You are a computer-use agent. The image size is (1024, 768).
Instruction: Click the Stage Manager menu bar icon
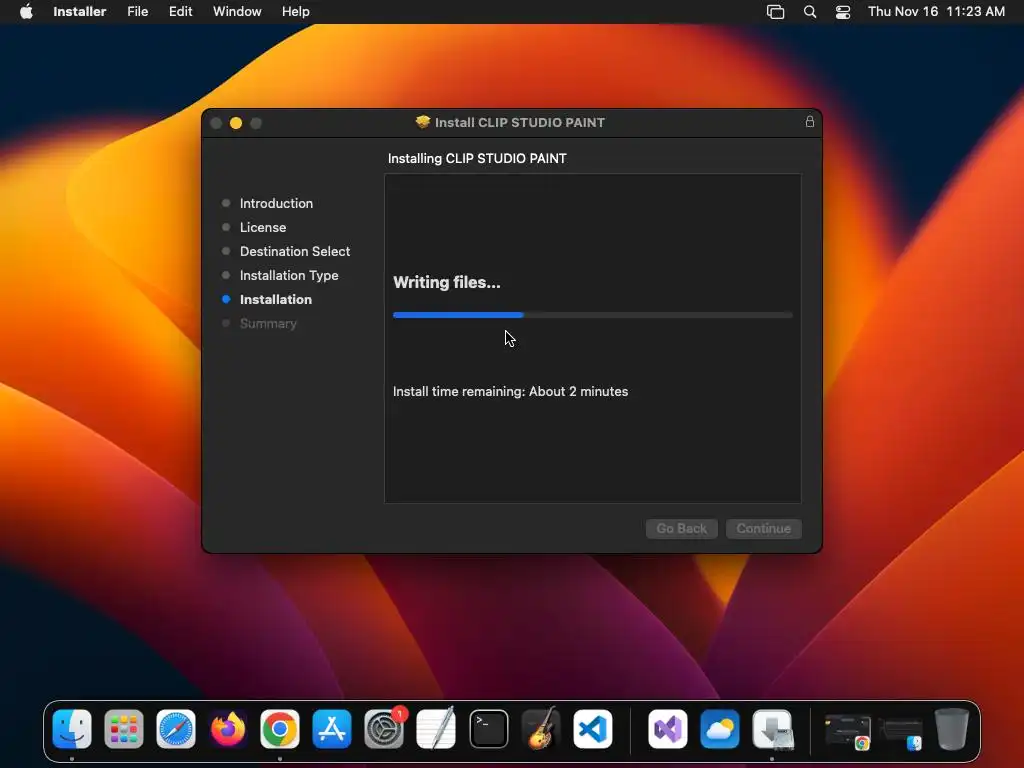pos(775,11)
